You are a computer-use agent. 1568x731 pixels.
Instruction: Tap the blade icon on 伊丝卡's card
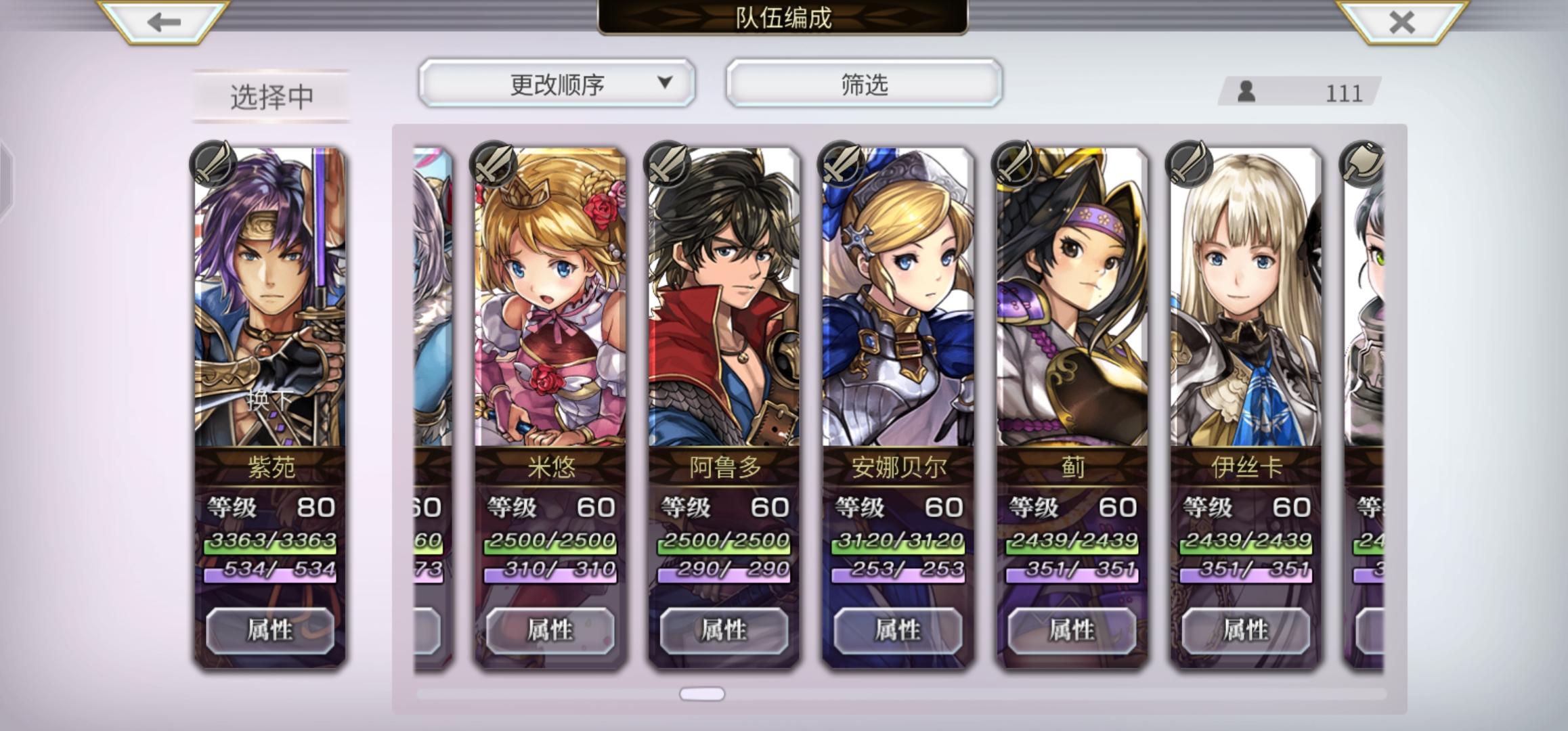tap(1189, 162)
